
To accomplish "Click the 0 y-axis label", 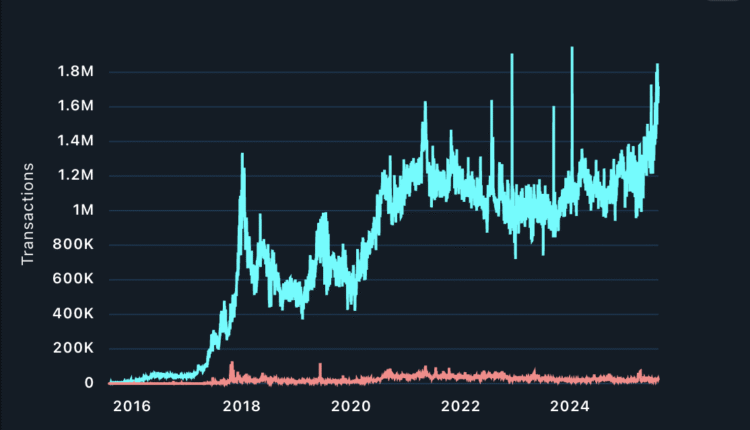I will point(90,383).
